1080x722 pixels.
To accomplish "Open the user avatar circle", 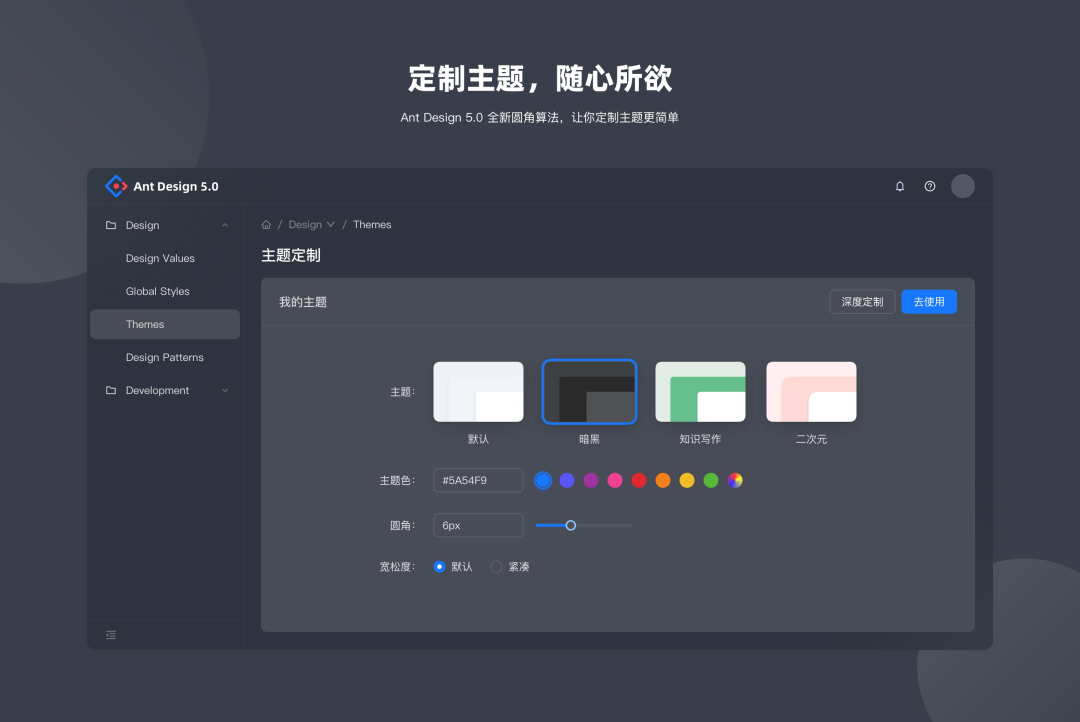I will pos(963,186).
